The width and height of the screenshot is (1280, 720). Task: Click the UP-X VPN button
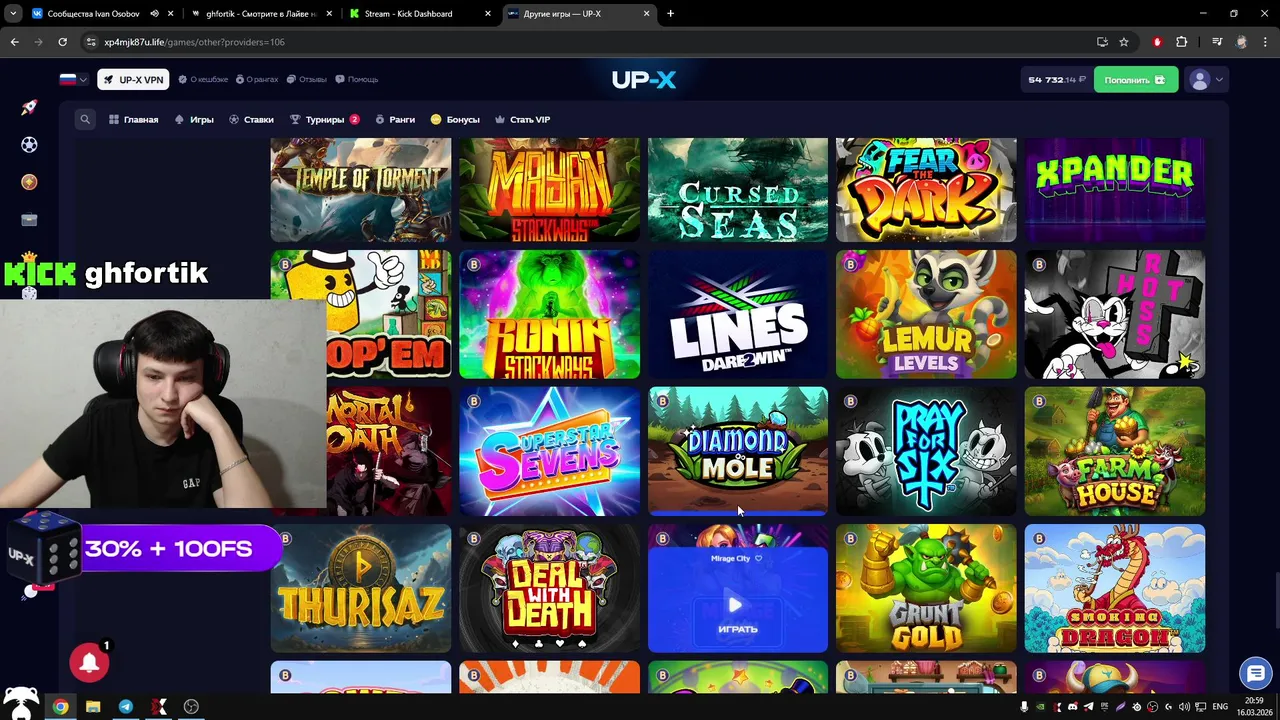click(133, 80)
